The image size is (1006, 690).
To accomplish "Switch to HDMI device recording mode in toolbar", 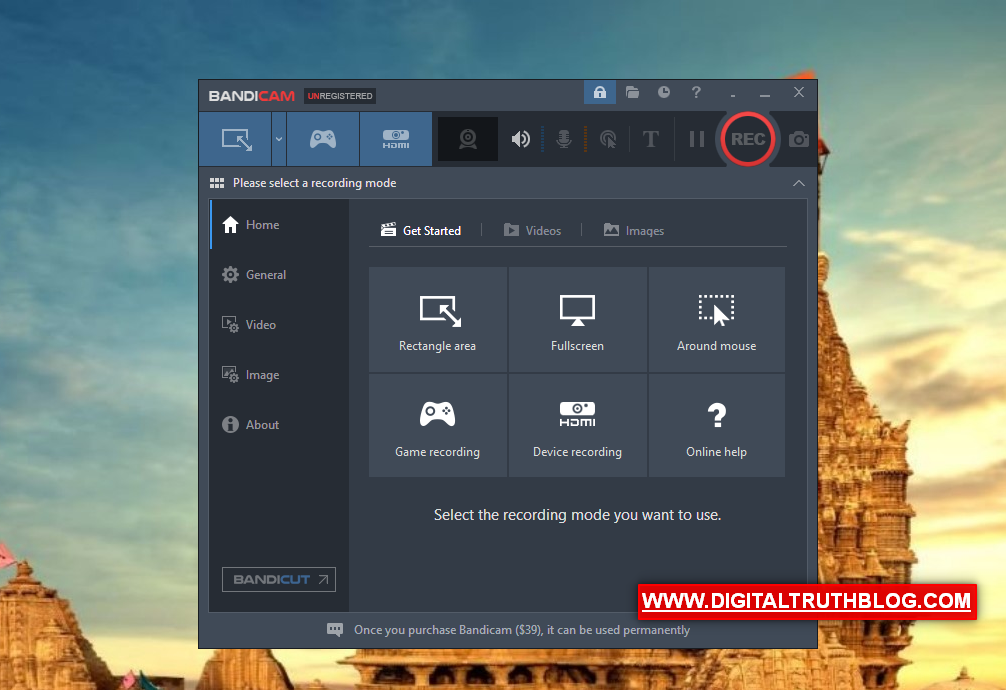I will point(396,139).
